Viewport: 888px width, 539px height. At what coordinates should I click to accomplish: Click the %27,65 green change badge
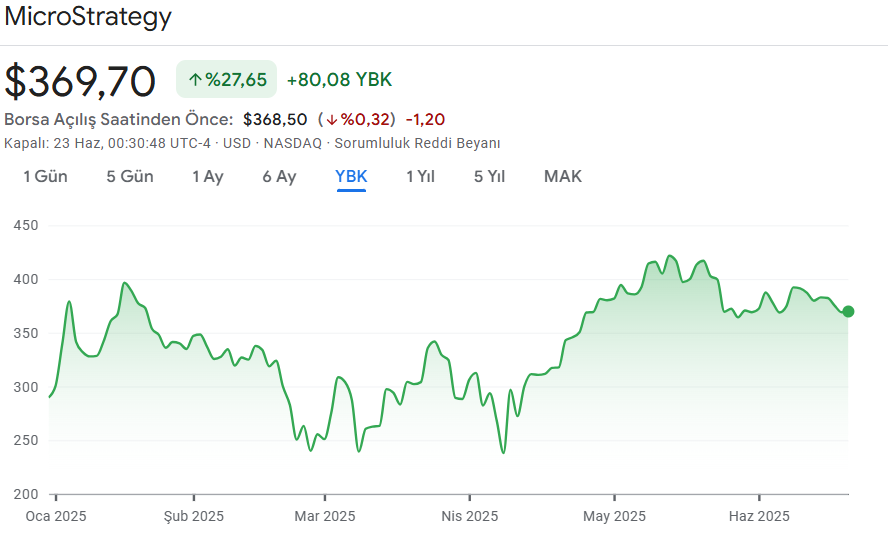tap(227, 79)
